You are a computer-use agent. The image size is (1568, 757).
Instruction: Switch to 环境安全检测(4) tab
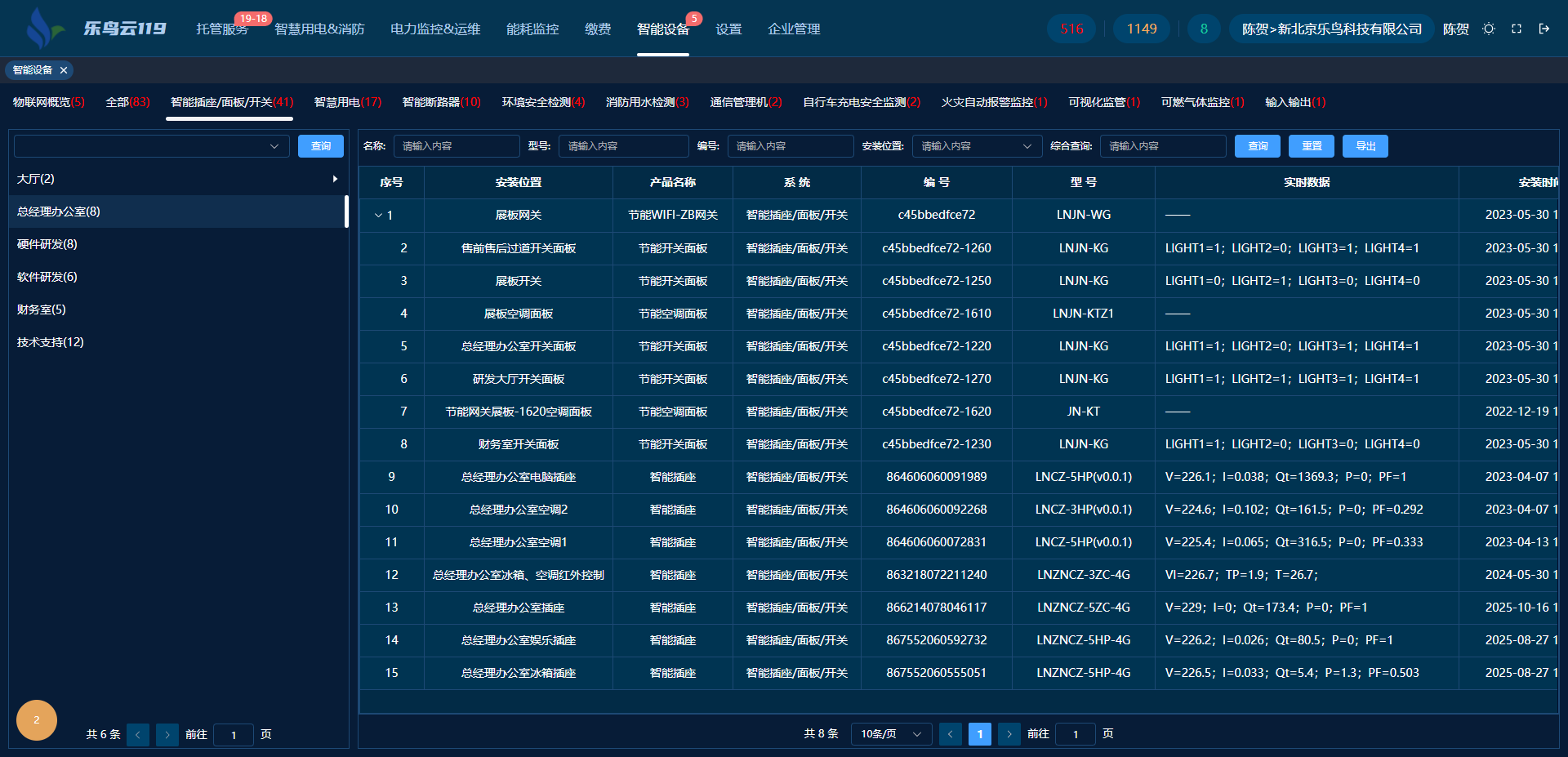543,102
